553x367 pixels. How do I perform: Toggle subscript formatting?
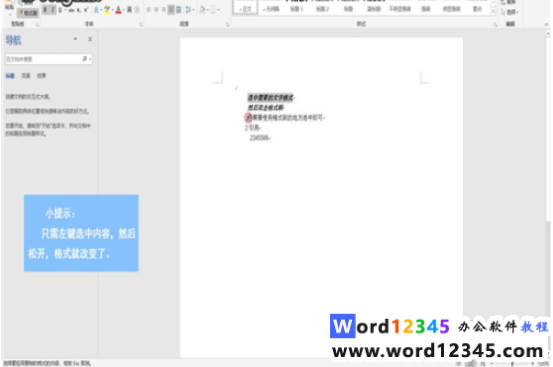79,10
